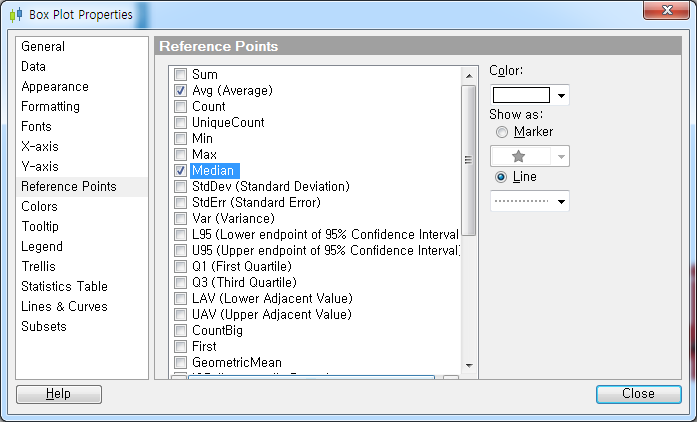Check the Max reference point
Image resolution: width=697 pixels, height=422 pixels.
(180, 154)
